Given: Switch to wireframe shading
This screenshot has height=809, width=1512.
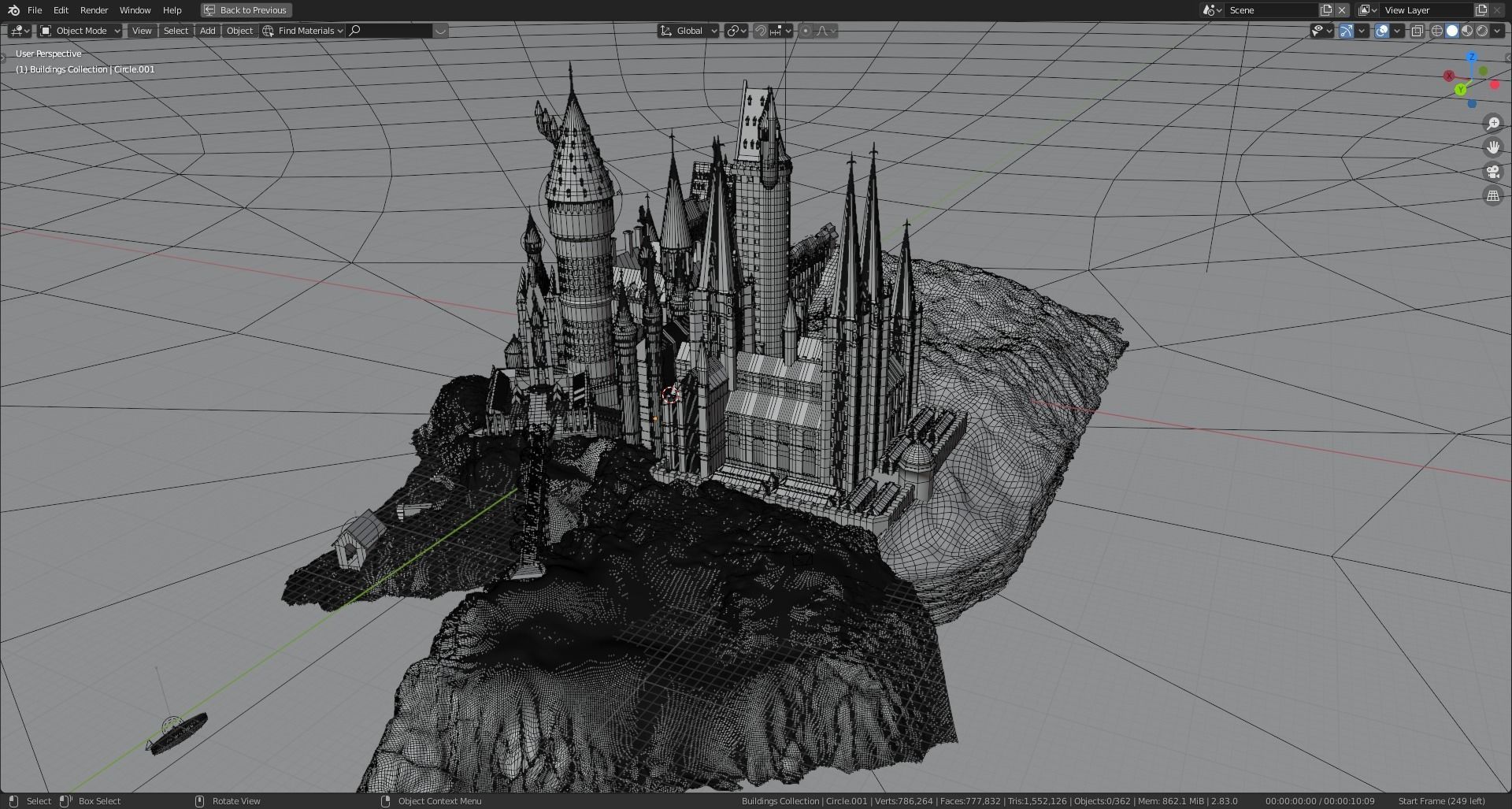Looking at the screenshot, I should coord(1437,31).
